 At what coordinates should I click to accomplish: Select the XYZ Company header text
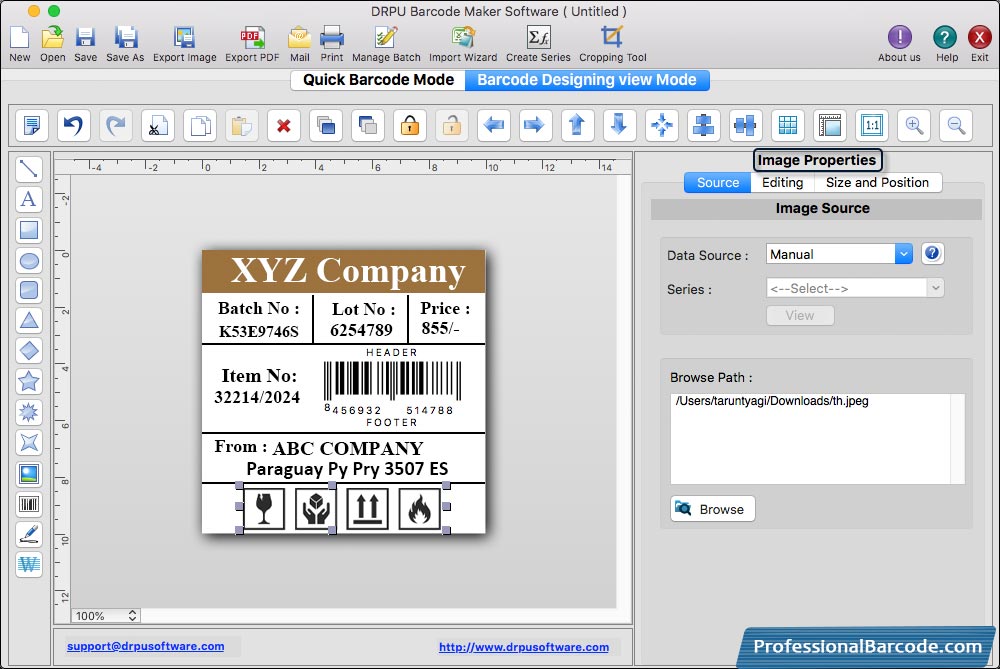click(x=348, y=271)
